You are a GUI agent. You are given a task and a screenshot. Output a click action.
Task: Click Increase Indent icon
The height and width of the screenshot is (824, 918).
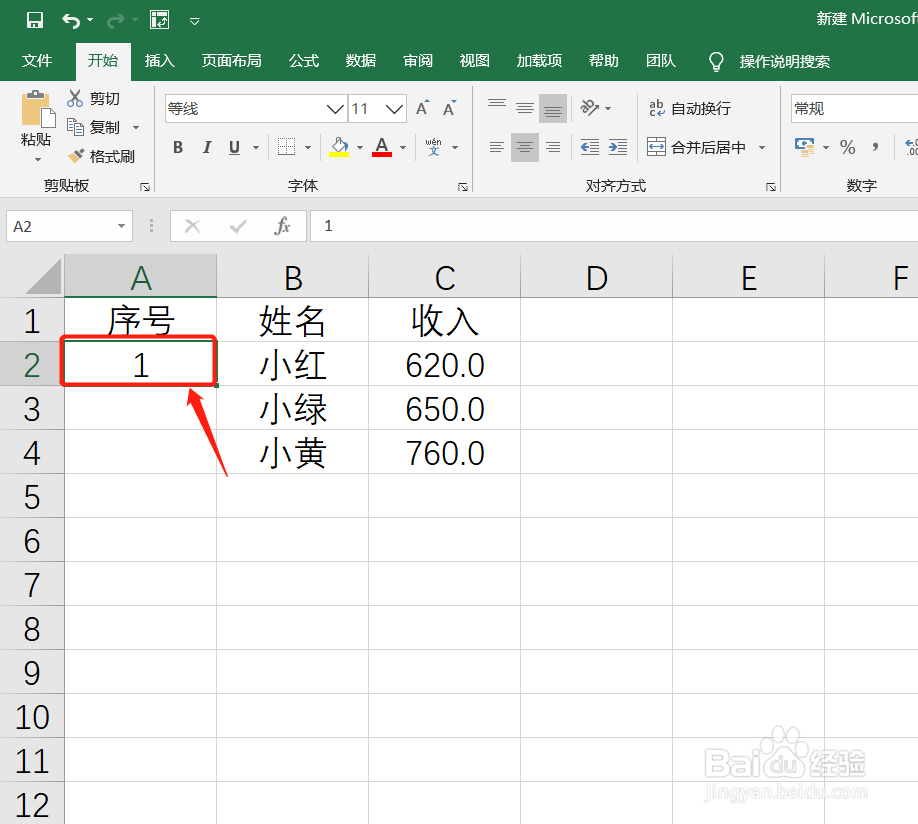618,147
